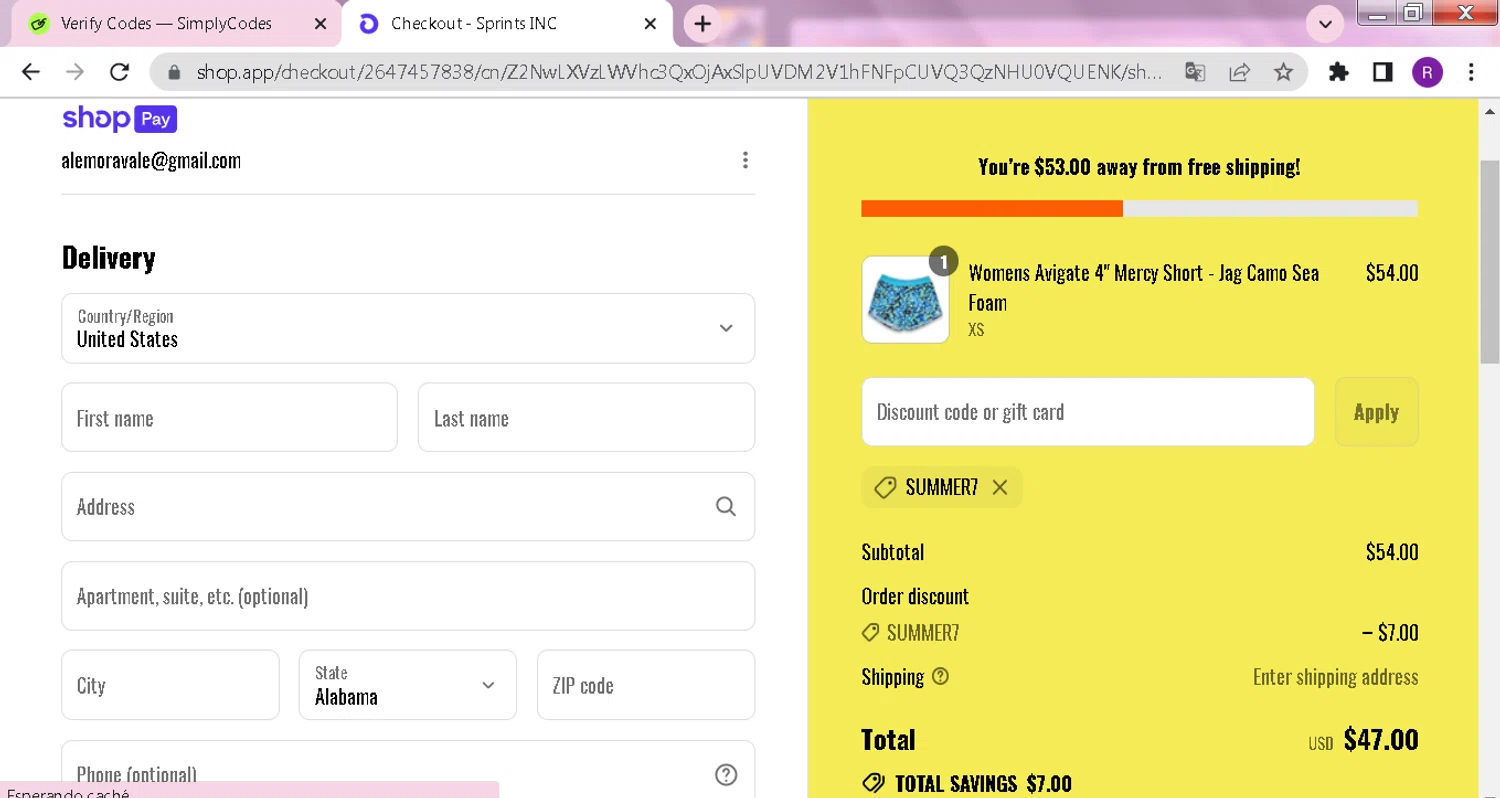
Task: Click into the Address field
Action: 408,506
